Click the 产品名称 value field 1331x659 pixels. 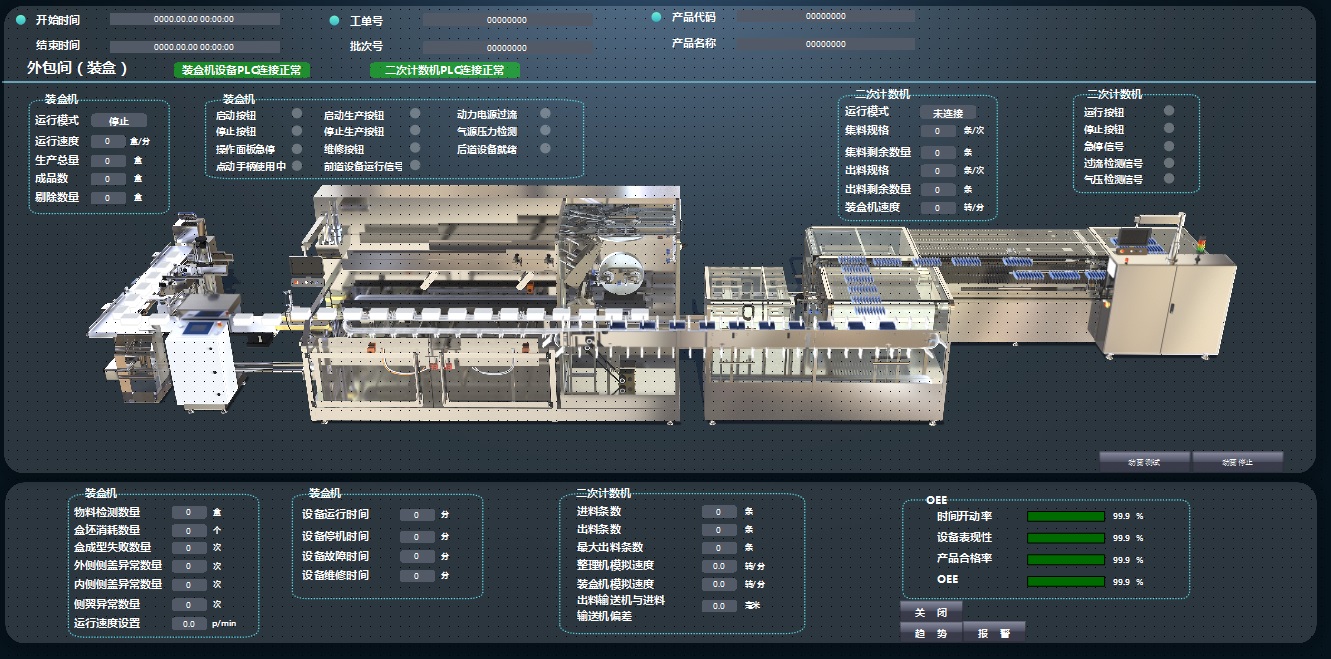pos(826,44)
